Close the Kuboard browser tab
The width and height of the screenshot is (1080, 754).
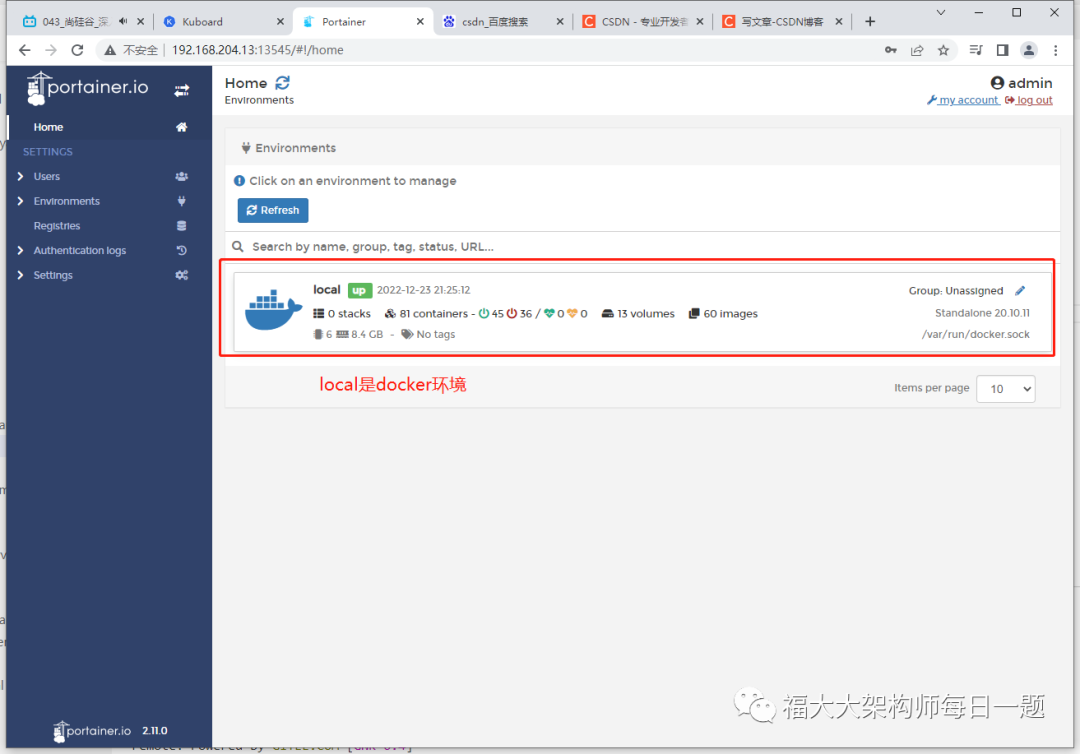(x=280, y=22)
